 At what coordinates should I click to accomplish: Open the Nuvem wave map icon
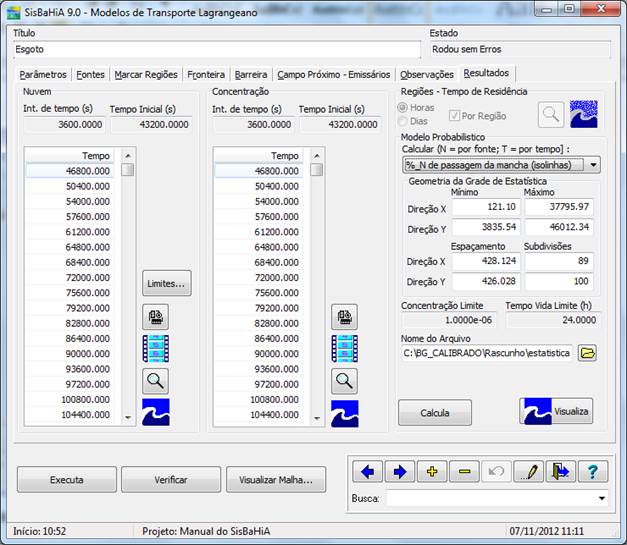tap(156, 412)
